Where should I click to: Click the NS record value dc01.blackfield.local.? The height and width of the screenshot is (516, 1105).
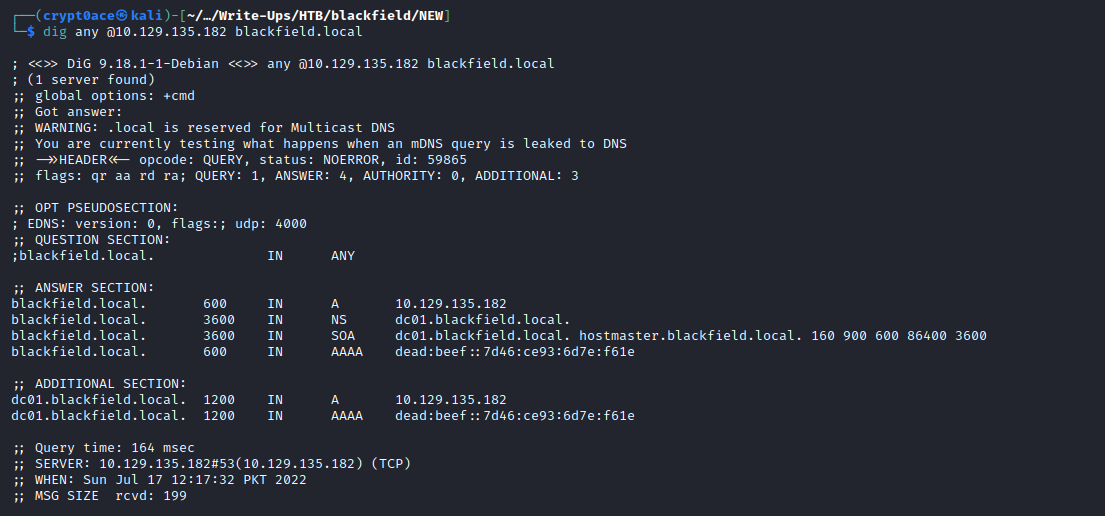tap(483, 319)
